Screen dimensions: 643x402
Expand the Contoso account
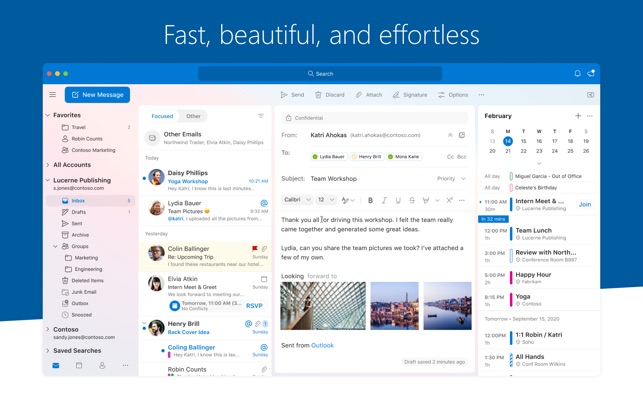(48, 329)
